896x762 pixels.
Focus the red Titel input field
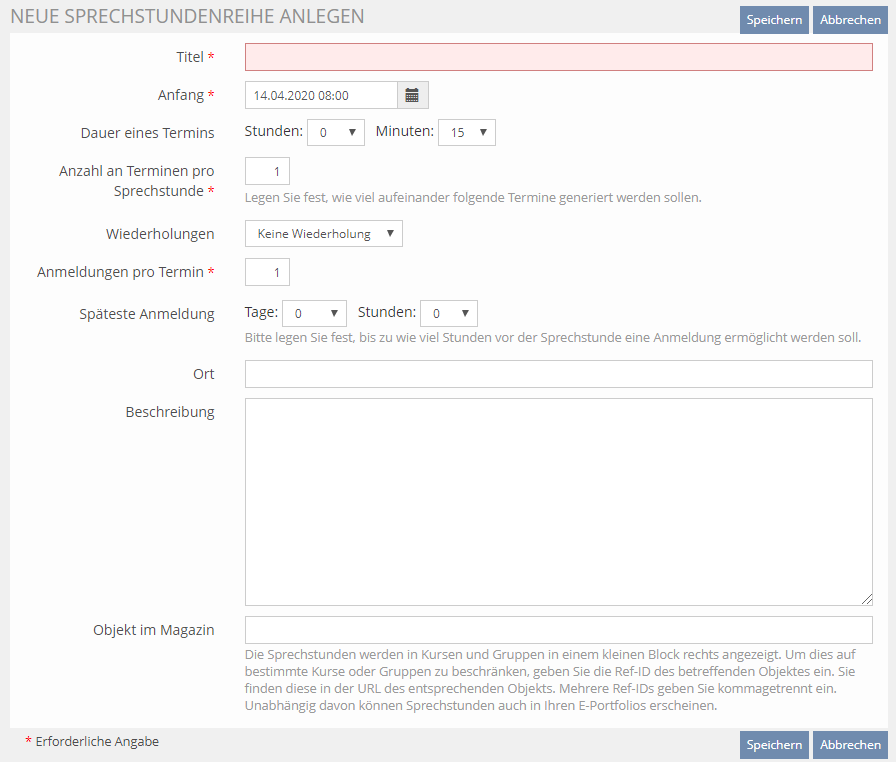[558, 57]
